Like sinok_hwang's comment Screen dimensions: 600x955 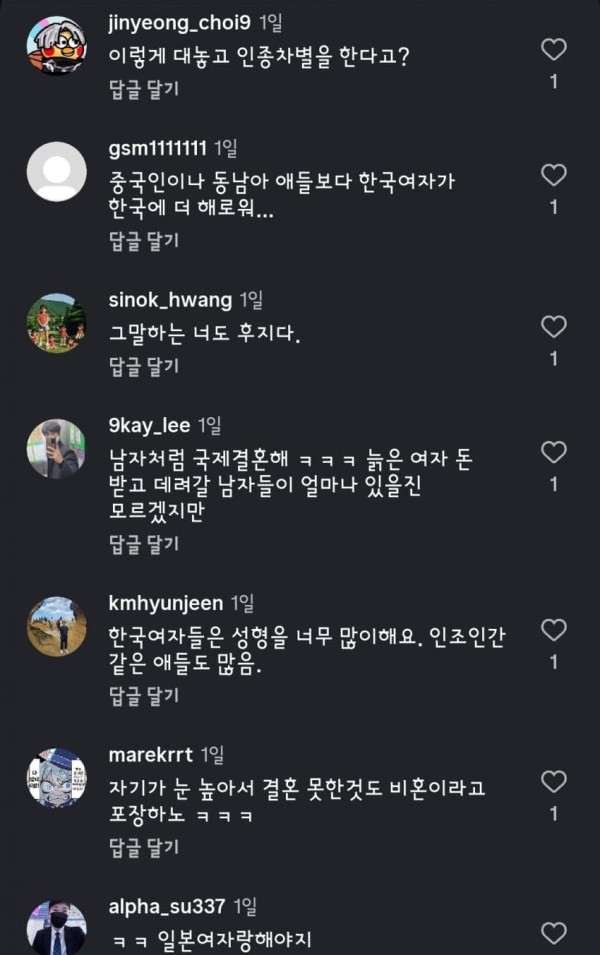point(554,327)
